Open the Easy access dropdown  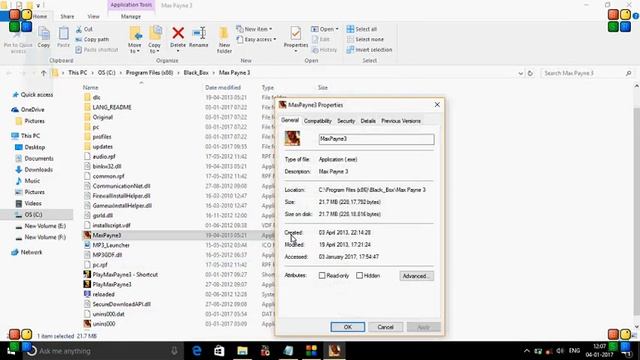click(256, 40)
